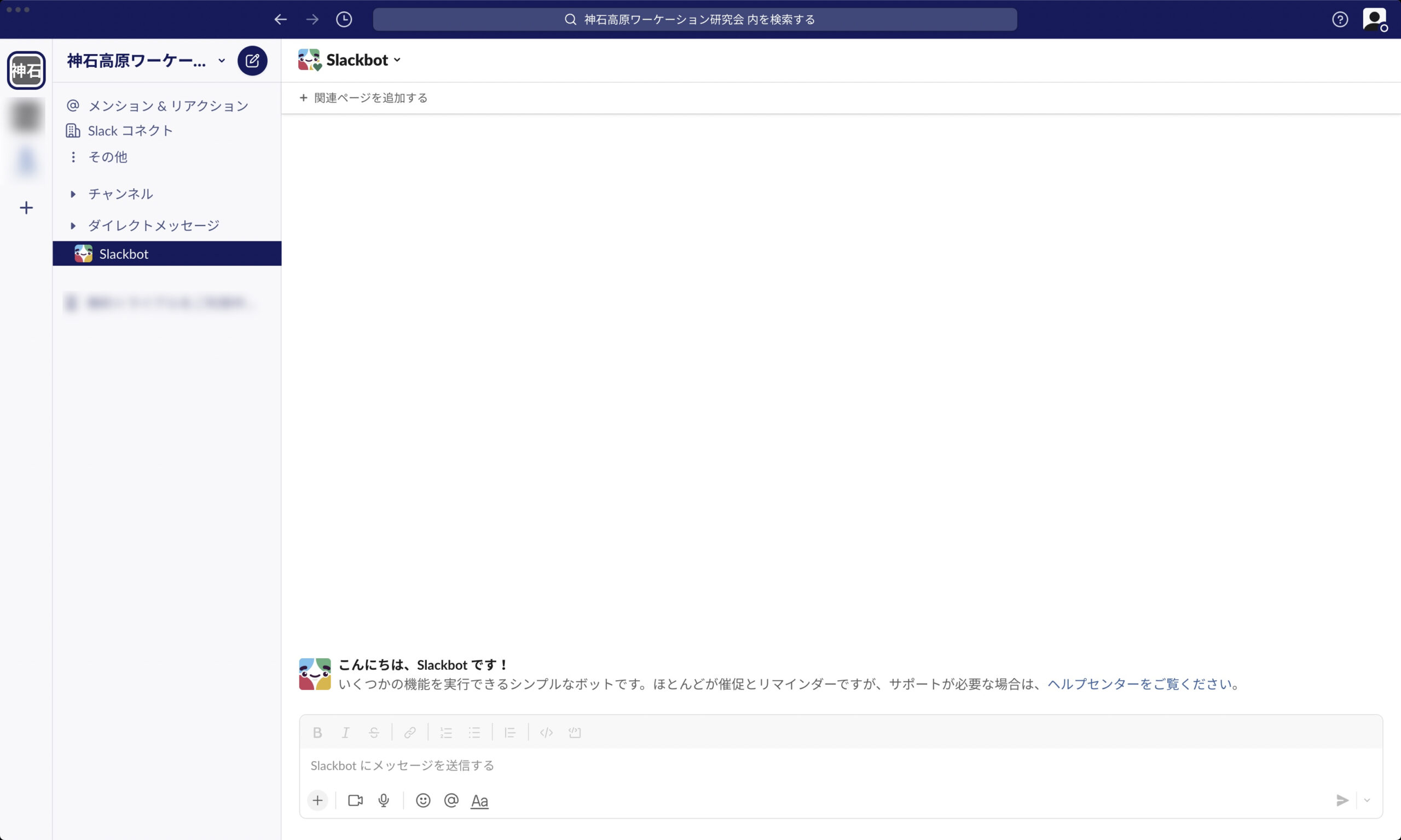Open the attachment plus button

(x=317, y=801)
